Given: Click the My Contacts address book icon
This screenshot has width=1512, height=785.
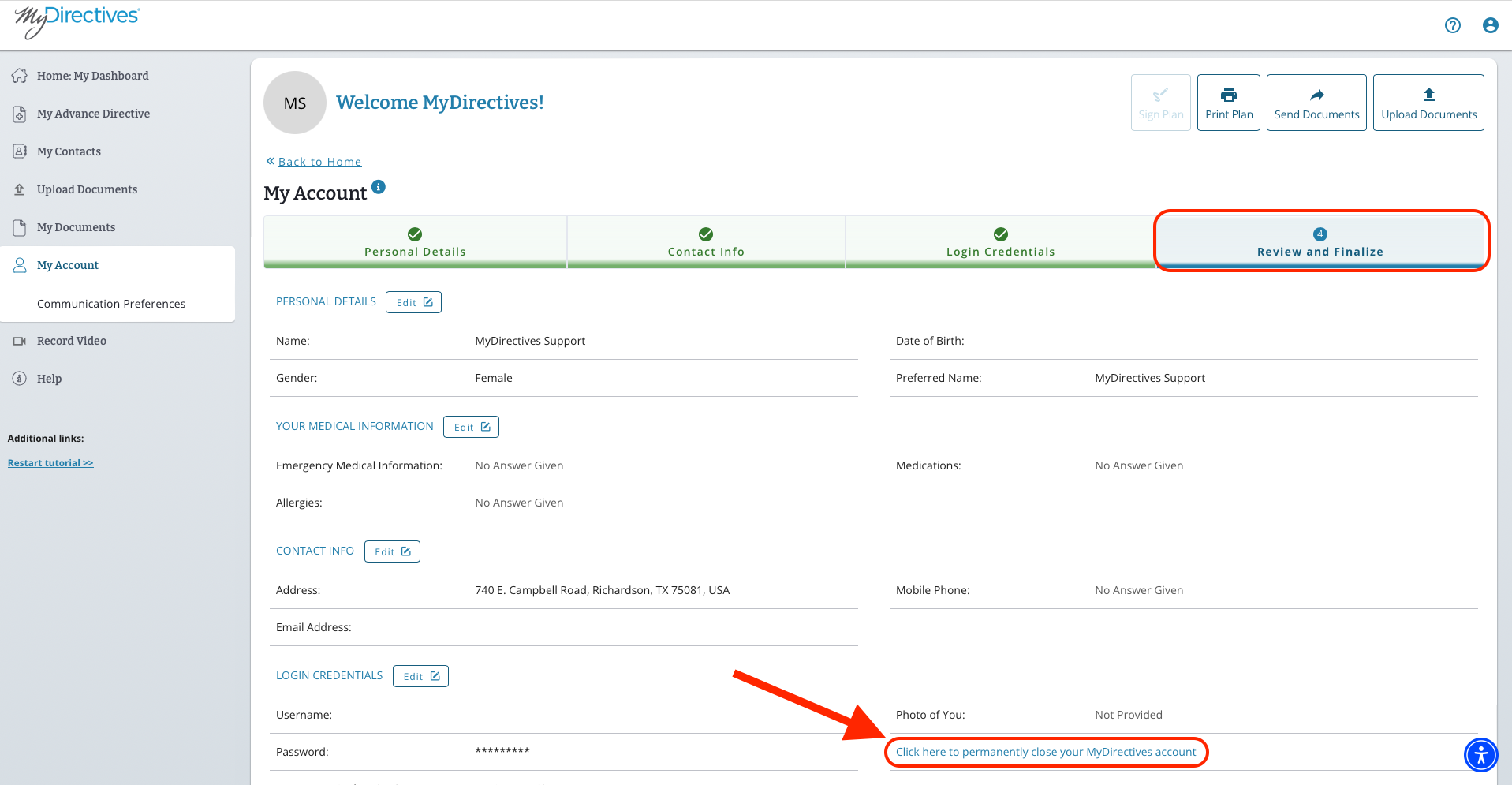Looking at the screenshot, I should tap(20, 151).
